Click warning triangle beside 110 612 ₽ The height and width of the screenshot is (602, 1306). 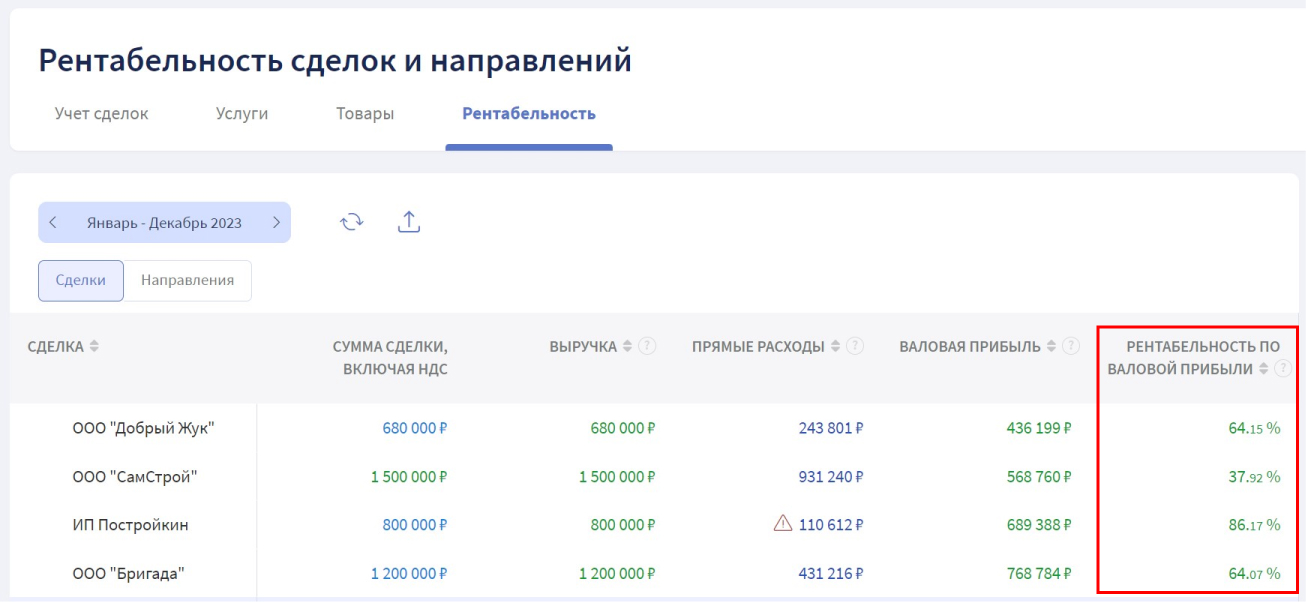[783, 523]
